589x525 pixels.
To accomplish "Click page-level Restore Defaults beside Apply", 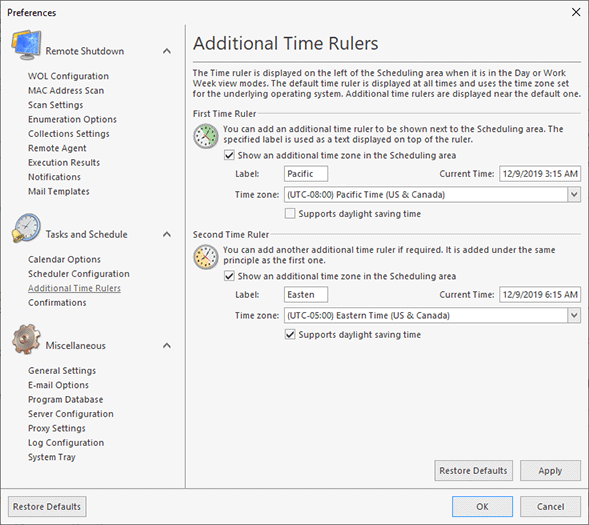I will click(473, 471).
